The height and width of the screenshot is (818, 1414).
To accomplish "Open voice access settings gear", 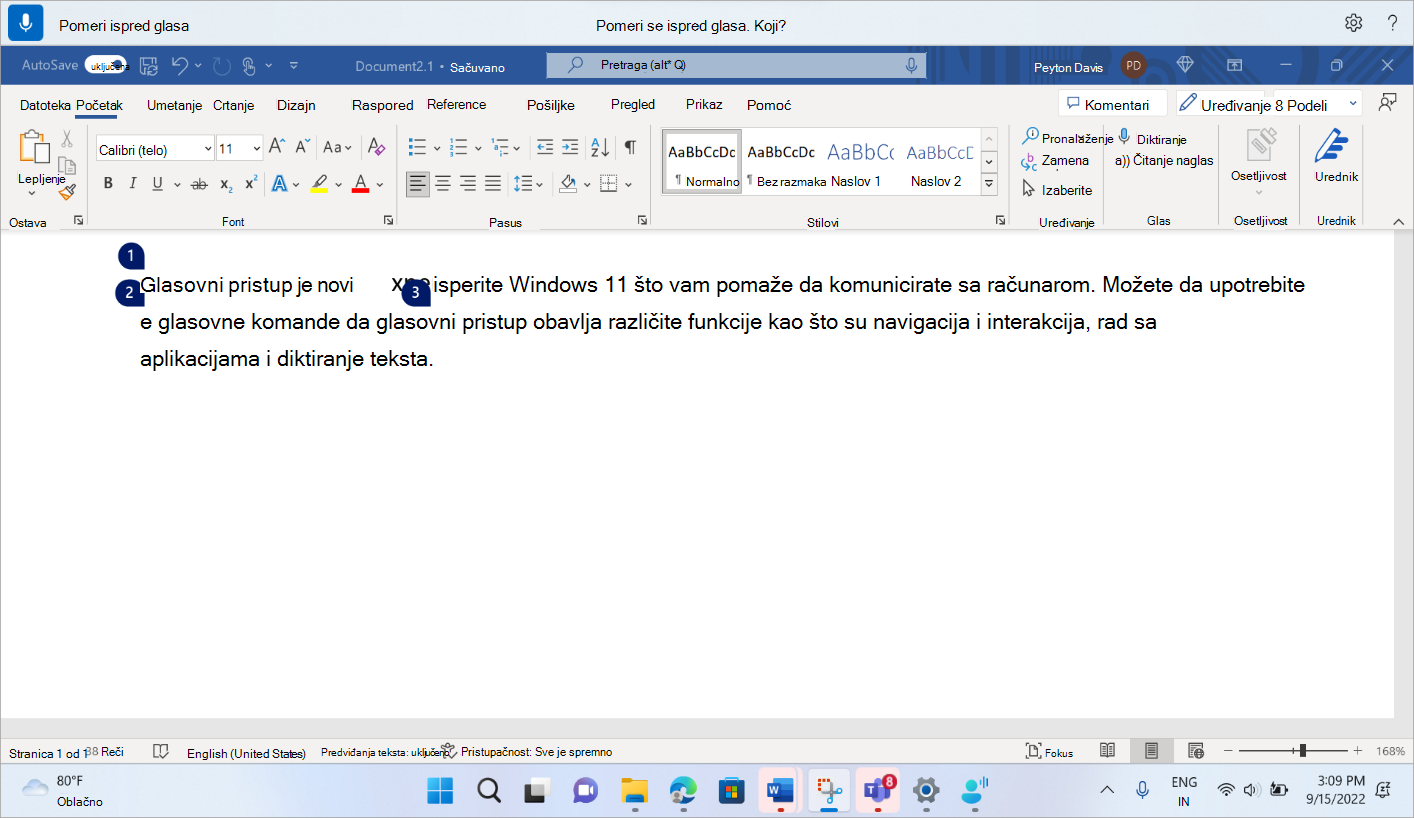I will (1353, 23).
